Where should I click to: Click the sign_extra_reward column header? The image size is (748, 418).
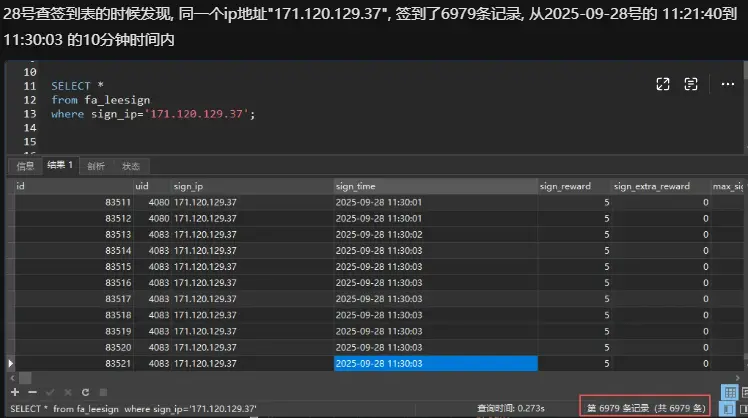point(661,186)
